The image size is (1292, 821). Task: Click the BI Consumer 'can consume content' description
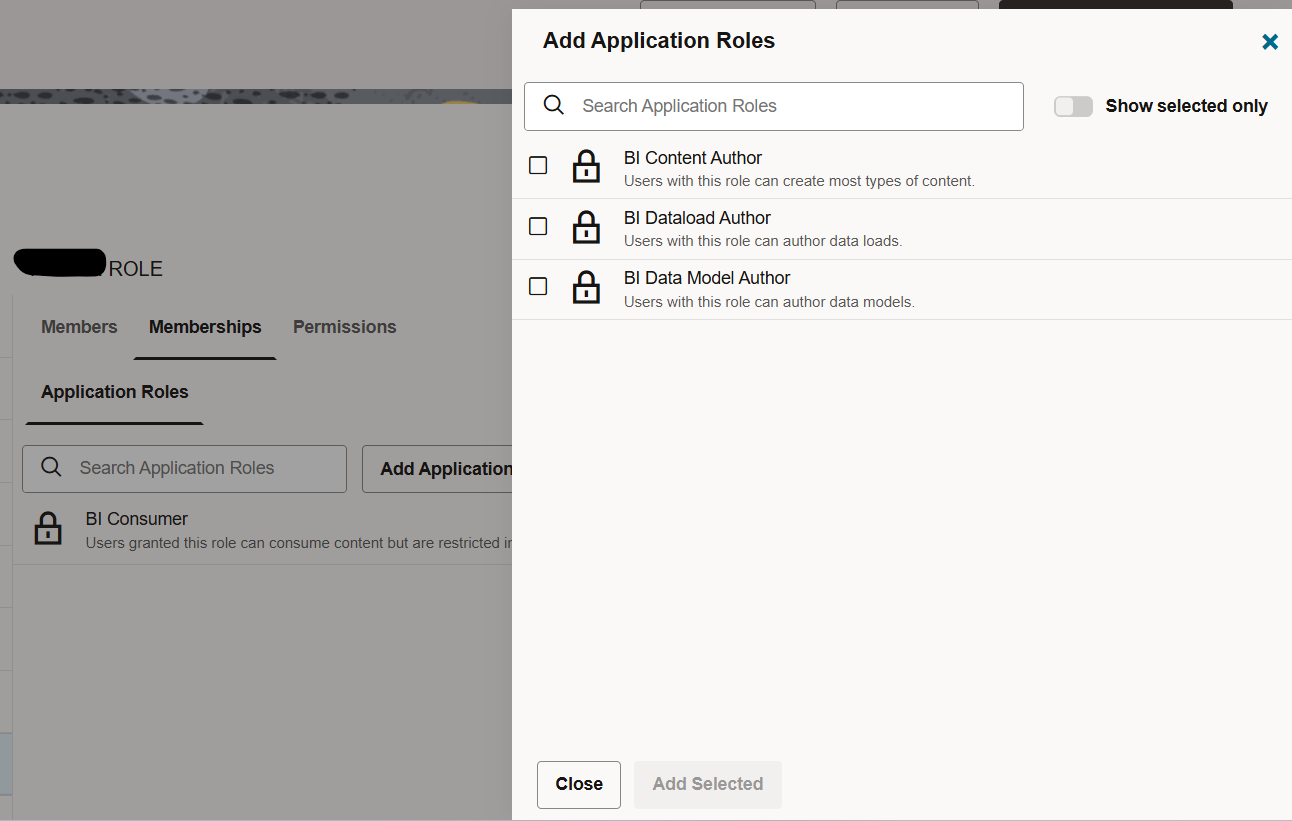click(299, 543)
